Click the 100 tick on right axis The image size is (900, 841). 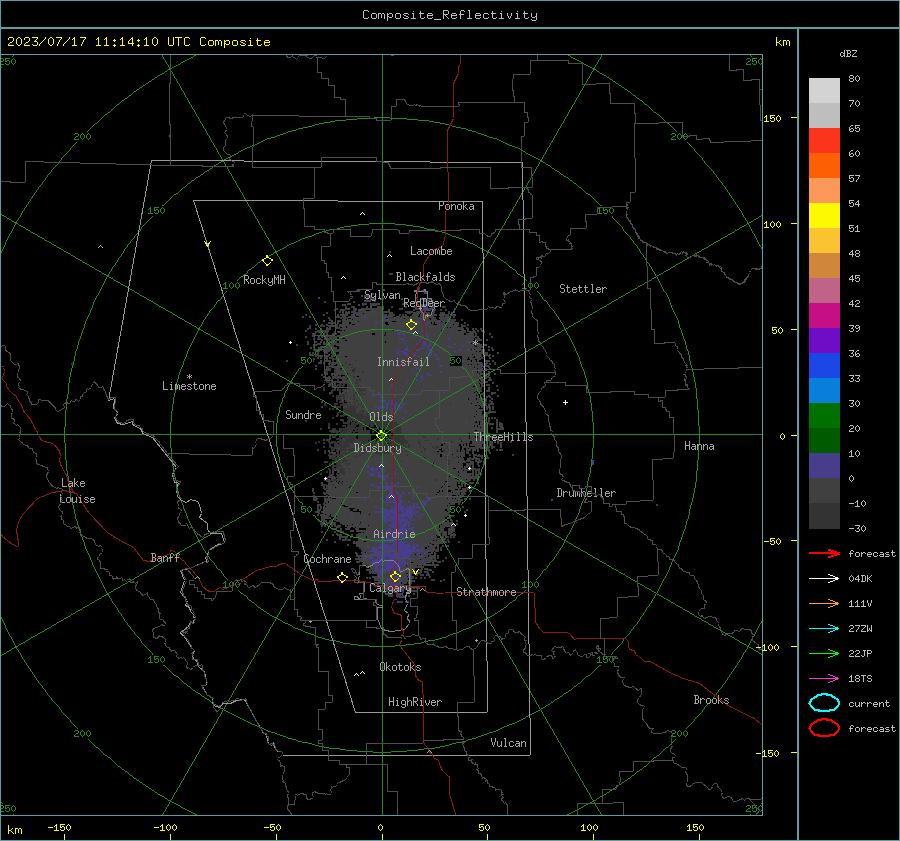point(772,224)
